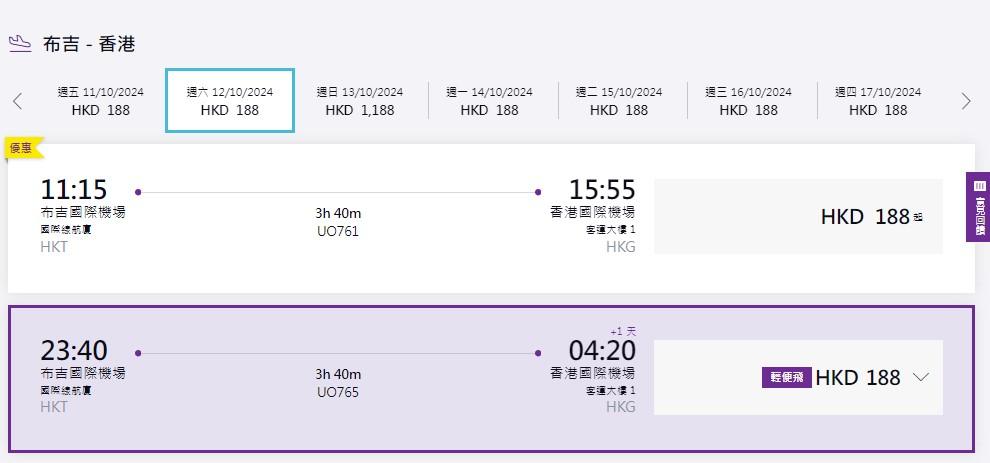
Task: Click the yellow 優惠 promo tag
Action: coord(23,148)
